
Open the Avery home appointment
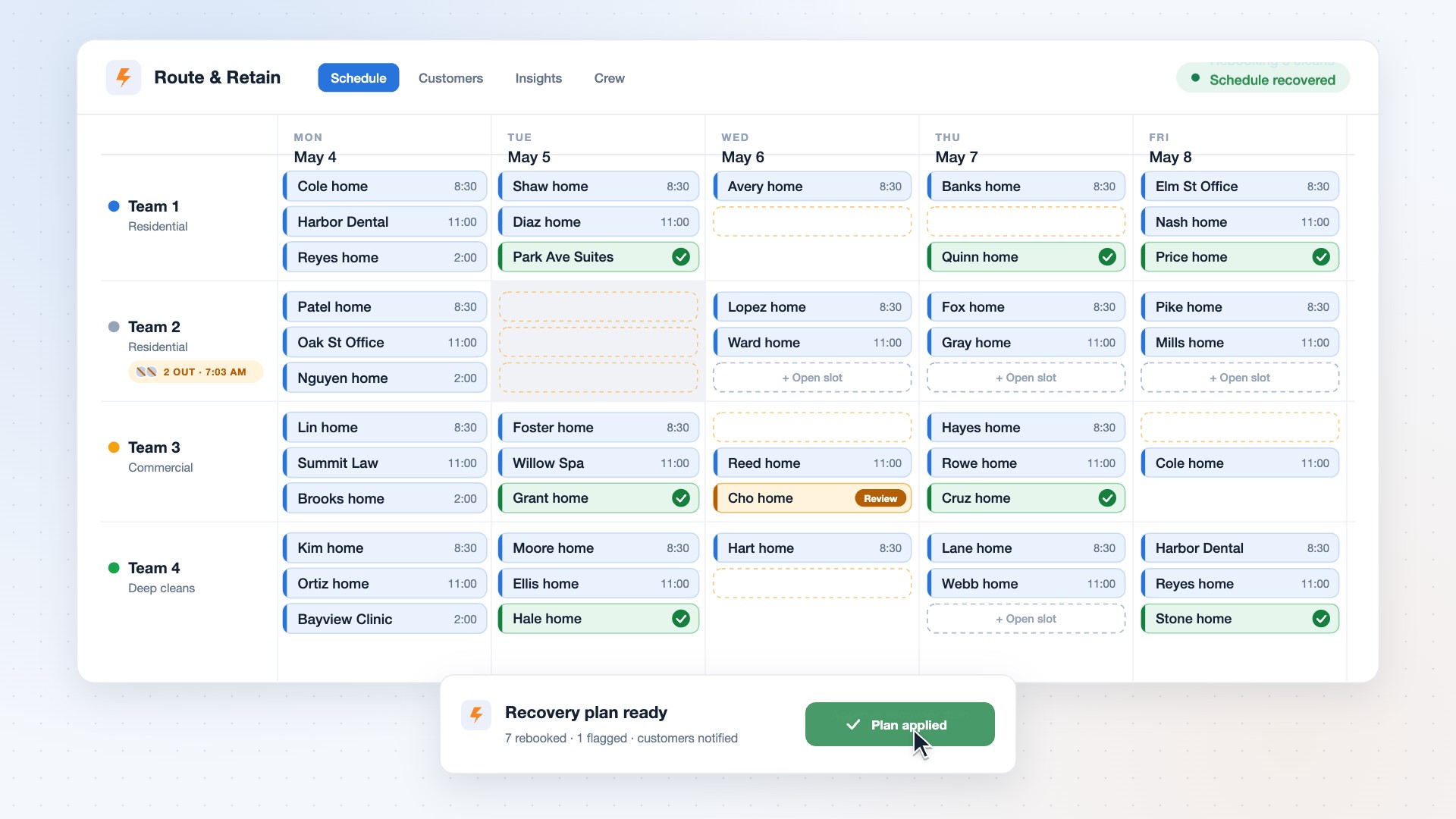(x=811, y=187)
